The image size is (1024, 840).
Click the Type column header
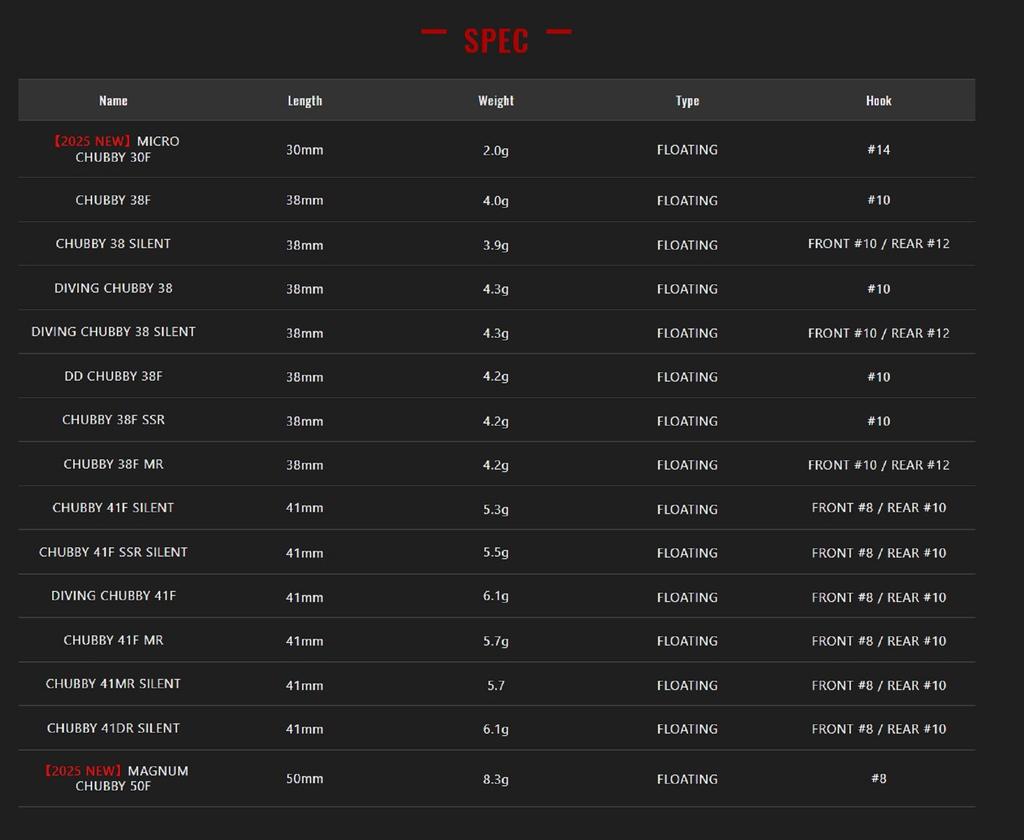[687, 100]
